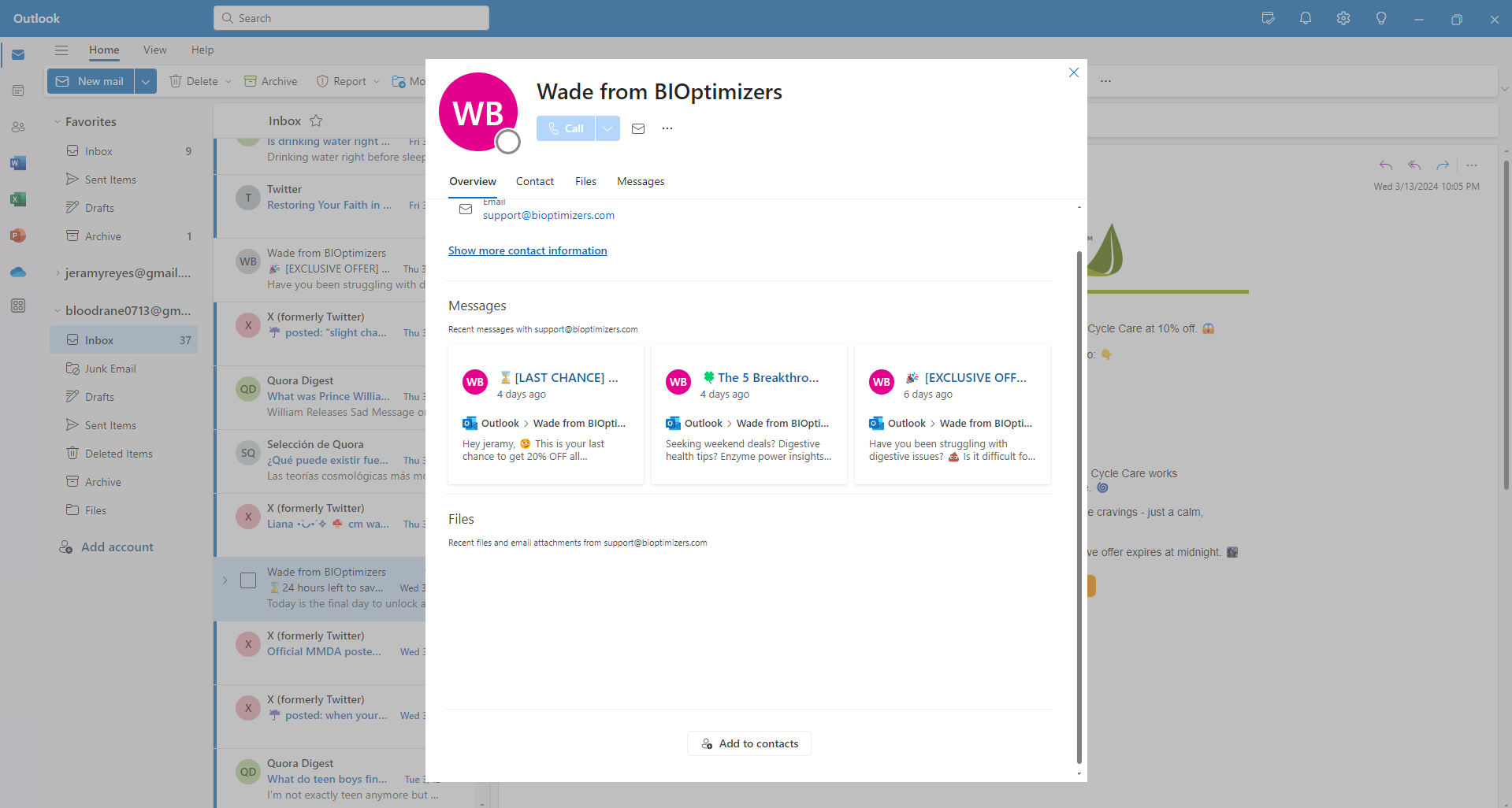Image resolution: width=1512 pixels, height=808 pixels.
Task: Launch Word from left rail
Action: tap(18, 163)
